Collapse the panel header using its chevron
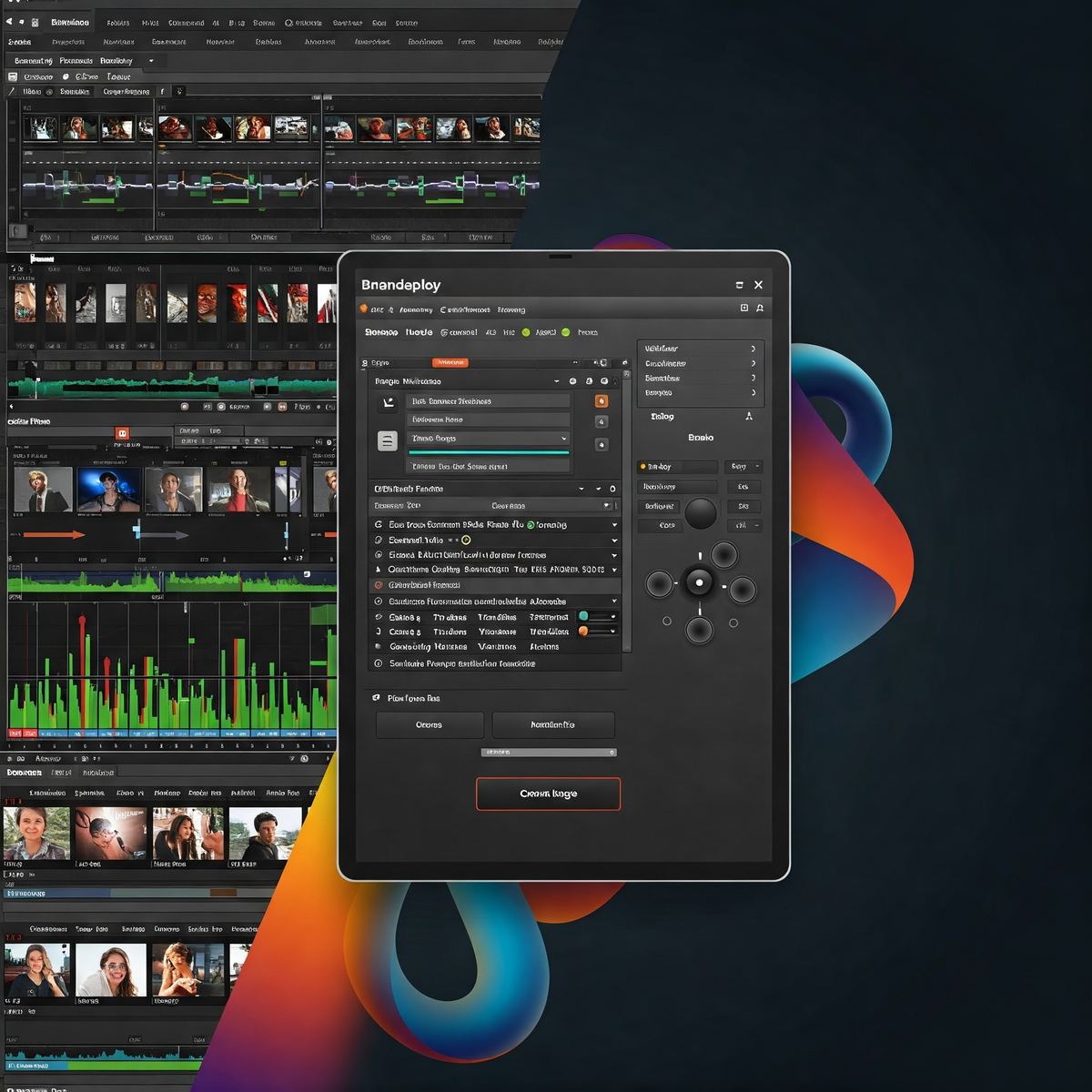The image size is (1092, 1092). click(557, 381)
